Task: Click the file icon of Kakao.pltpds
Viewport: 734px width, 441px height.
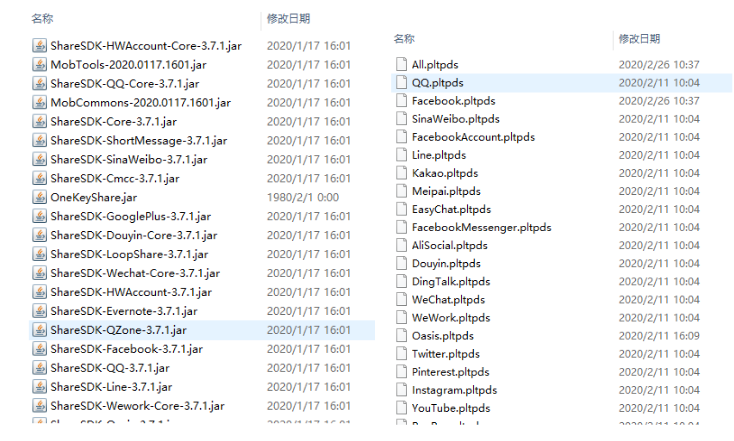Action: 401,173
